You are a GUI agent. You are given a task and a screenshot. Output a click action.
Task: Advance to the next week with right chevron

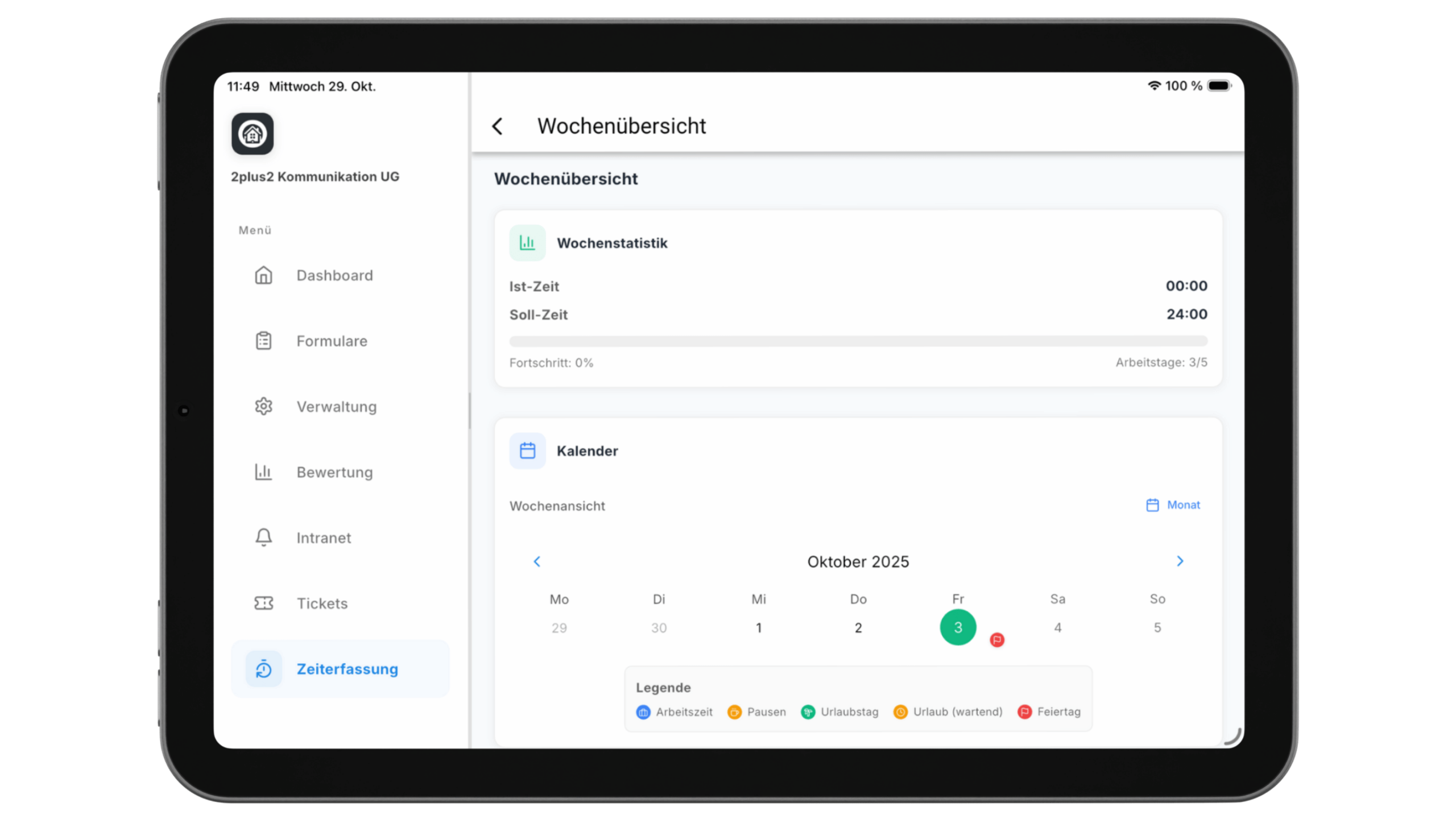coord(1180,561)
